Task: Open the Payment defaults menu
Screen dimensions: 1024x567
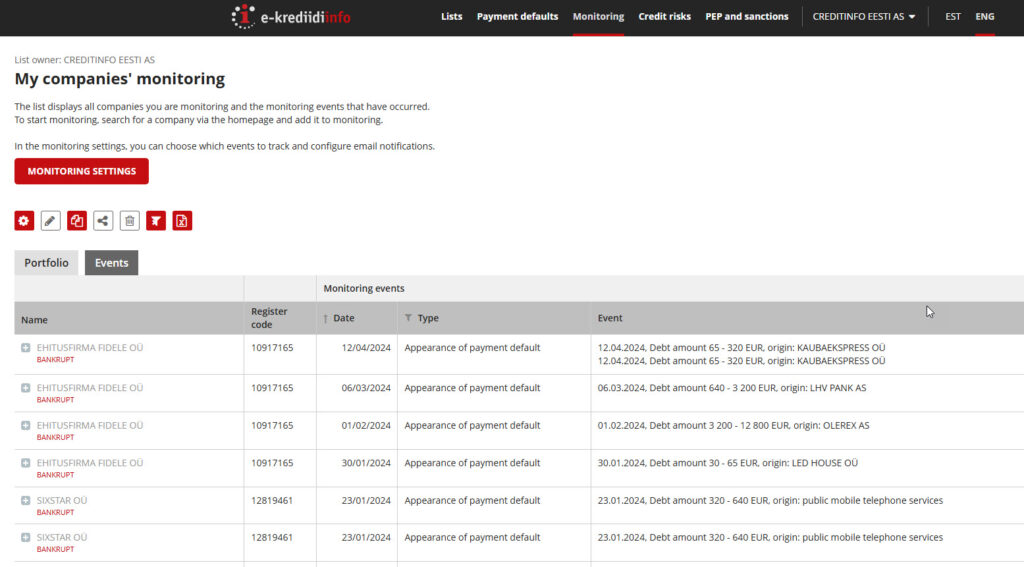Action: 517,16
